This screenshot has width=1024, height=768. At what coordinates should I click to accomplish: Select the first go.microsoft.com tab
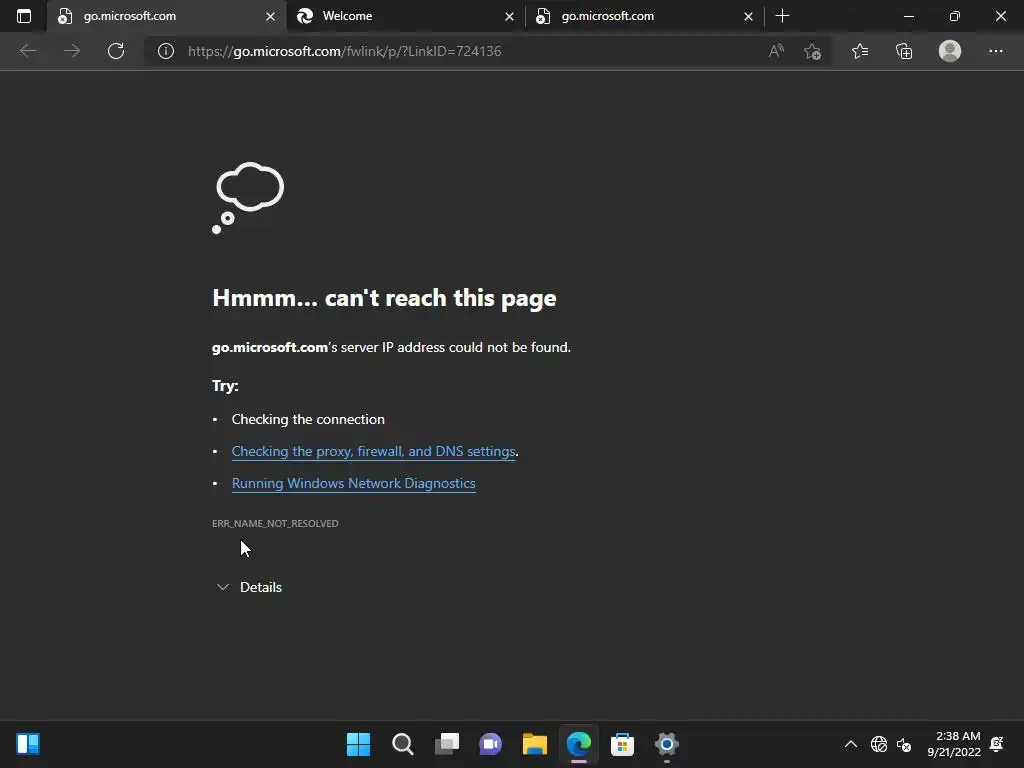pyautogui.click(x=167, y=16)
